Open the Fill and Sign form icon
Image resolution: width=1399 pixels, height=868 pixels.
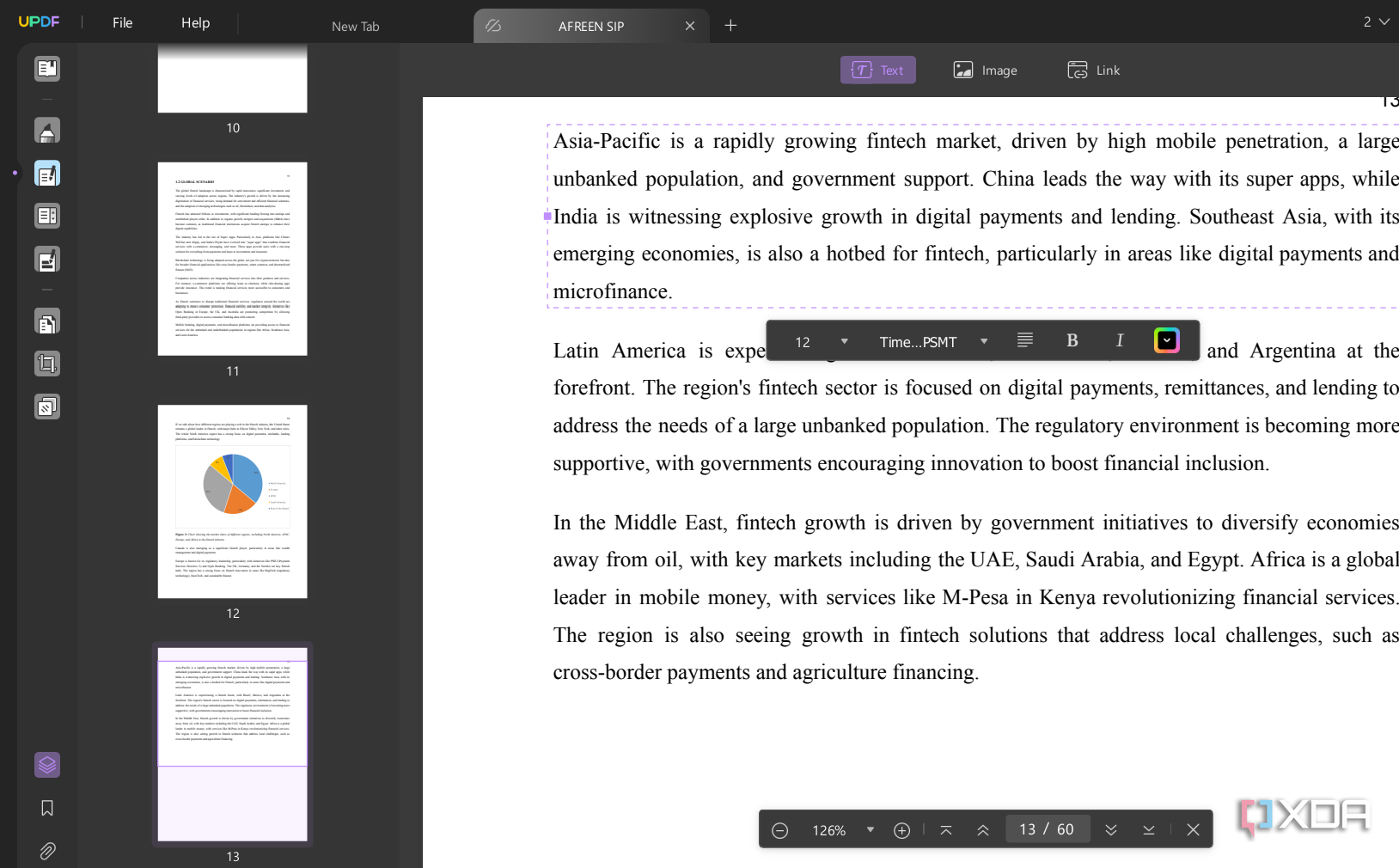tap(47, 259)
